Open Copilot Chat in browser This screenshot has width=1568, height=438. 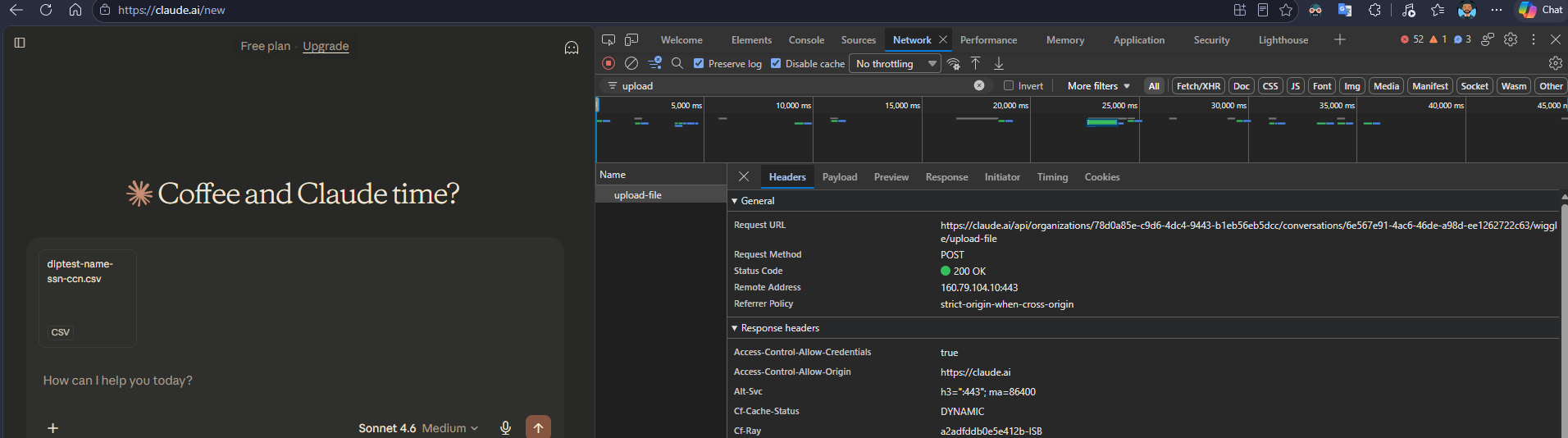[1542, 10]
